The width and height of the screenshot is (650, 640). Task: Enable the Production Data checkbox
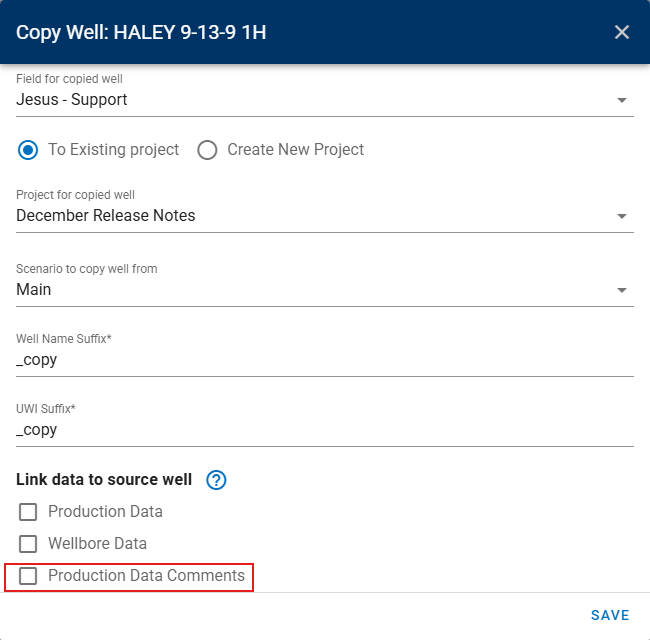point(28,512)
